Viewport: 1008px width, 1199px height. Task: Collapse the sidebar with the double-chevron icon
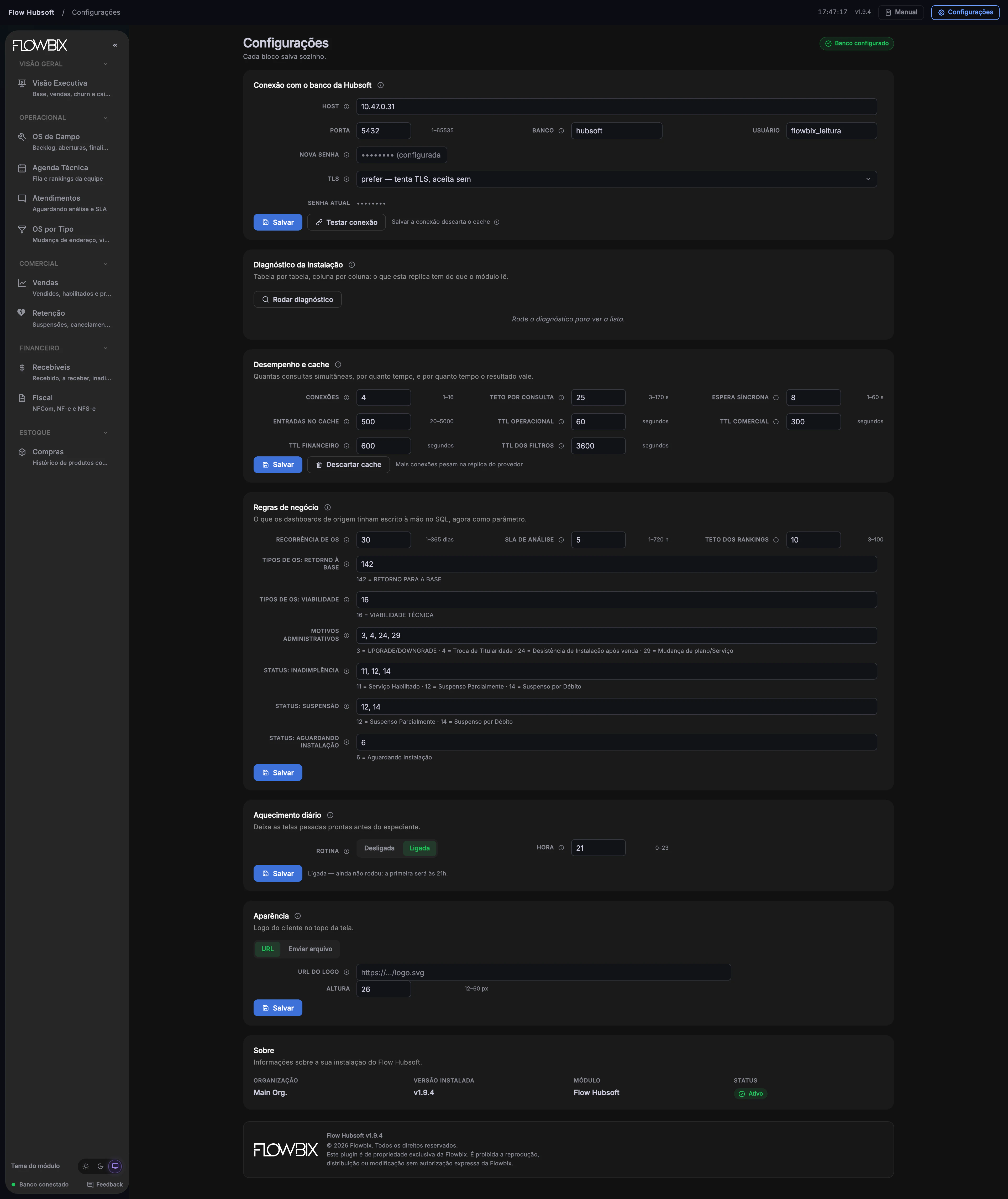115,45
